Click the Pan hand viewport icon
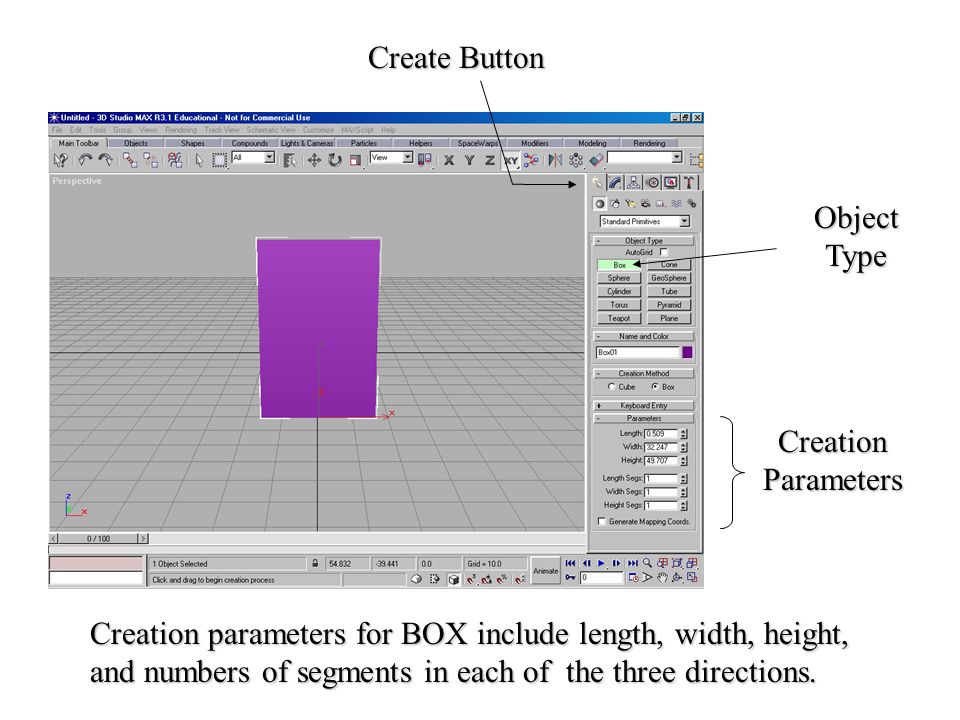Screen dimensions: 960x720 click(662, 577)
